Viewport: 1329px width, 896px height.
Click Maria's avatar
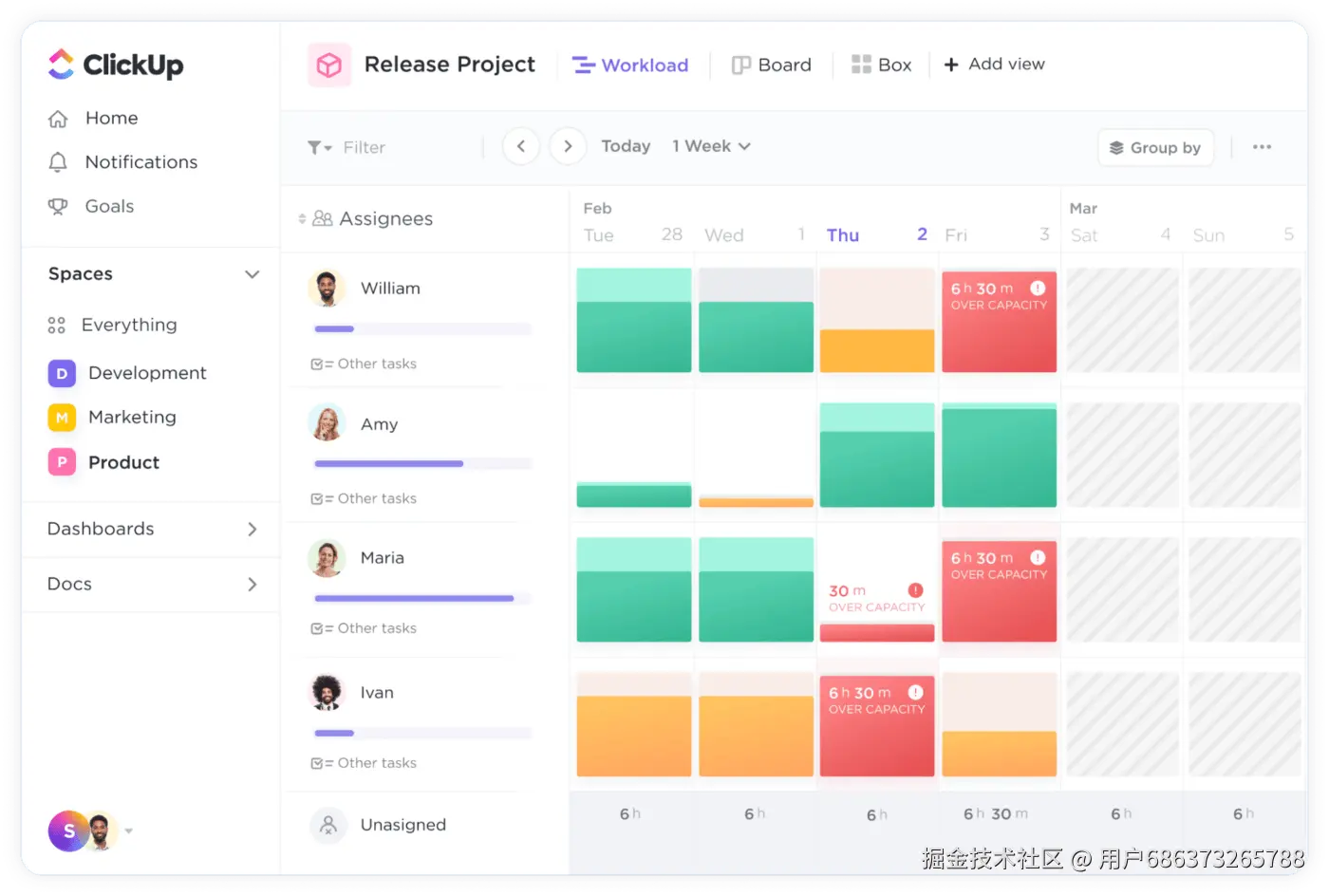(327, 558)
